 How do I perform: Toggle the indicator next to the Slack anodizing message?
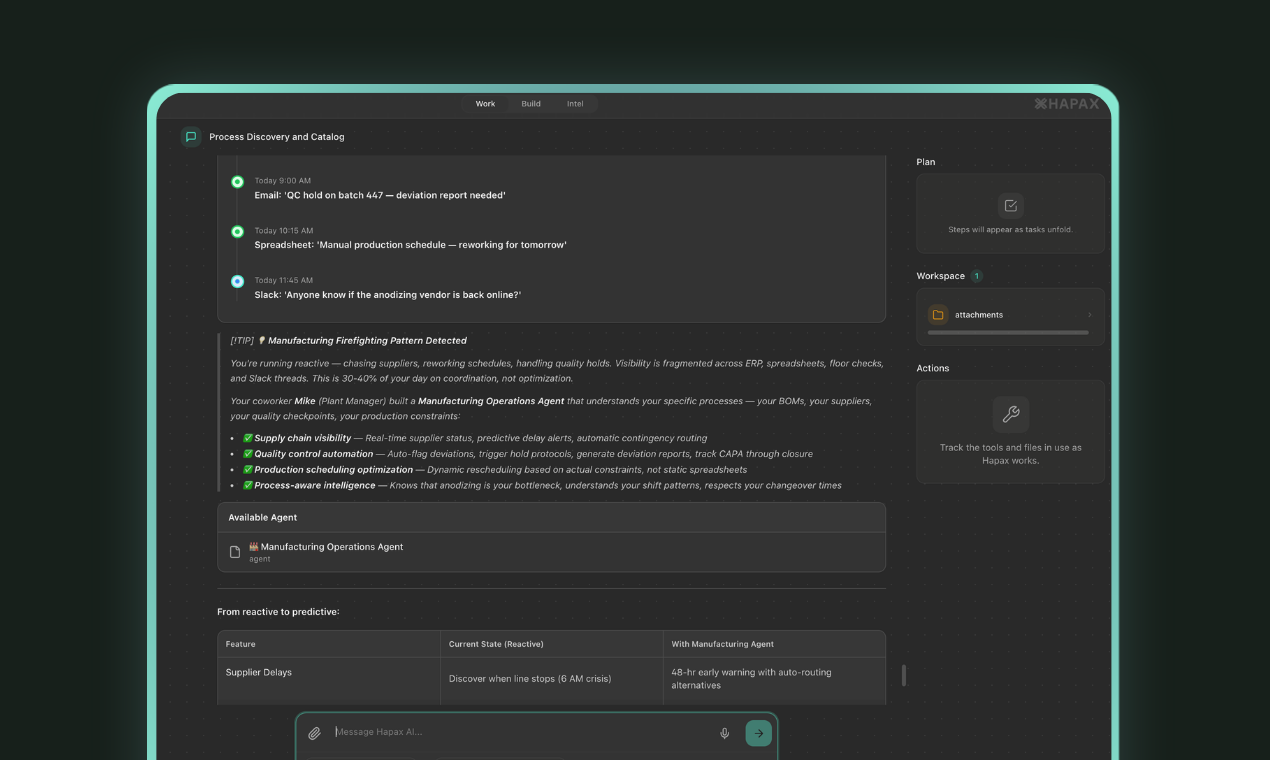click(237, 281)
